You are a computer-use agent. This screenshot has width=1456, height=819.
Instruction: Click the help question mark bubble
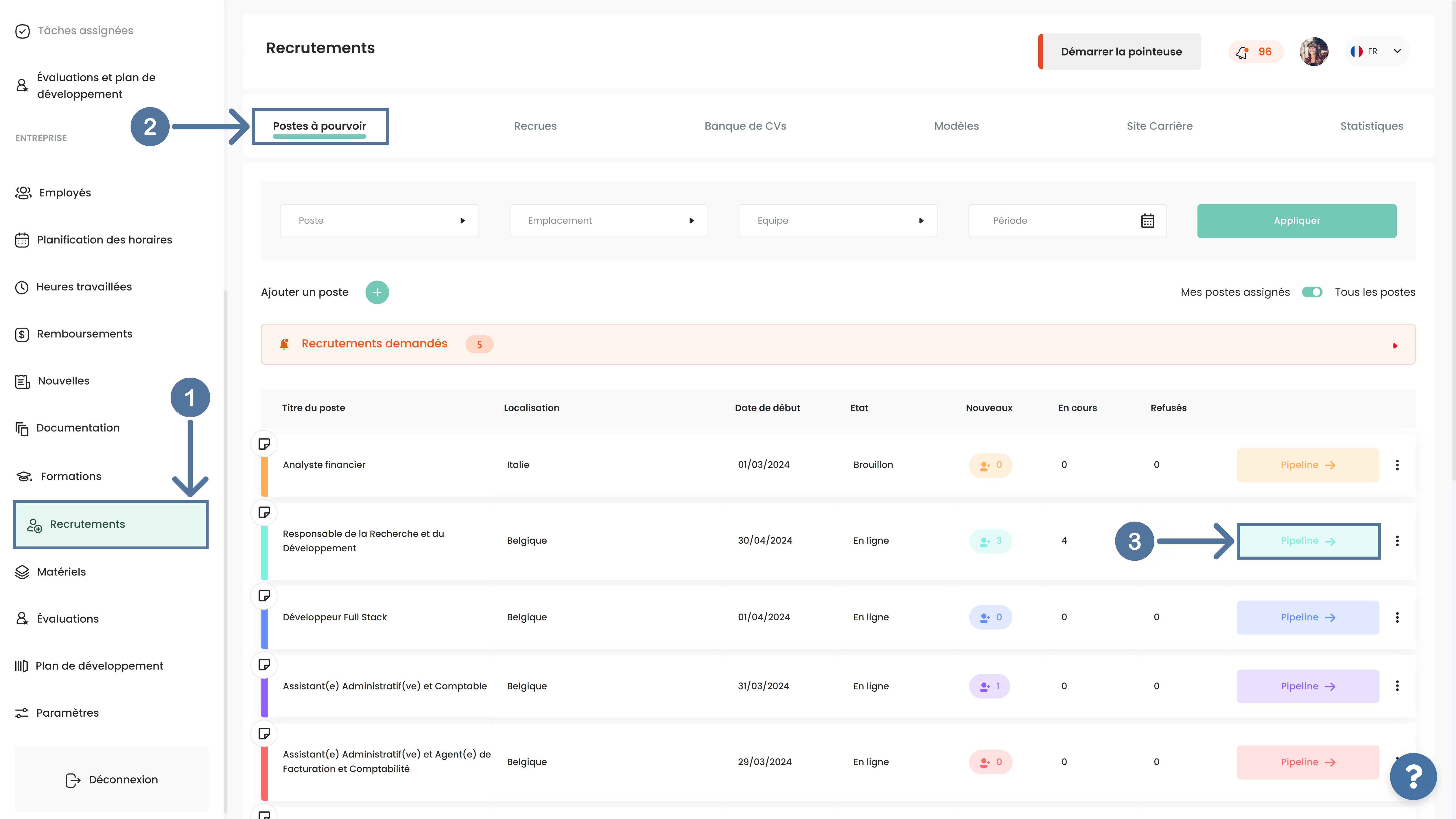coord(1413,777)
